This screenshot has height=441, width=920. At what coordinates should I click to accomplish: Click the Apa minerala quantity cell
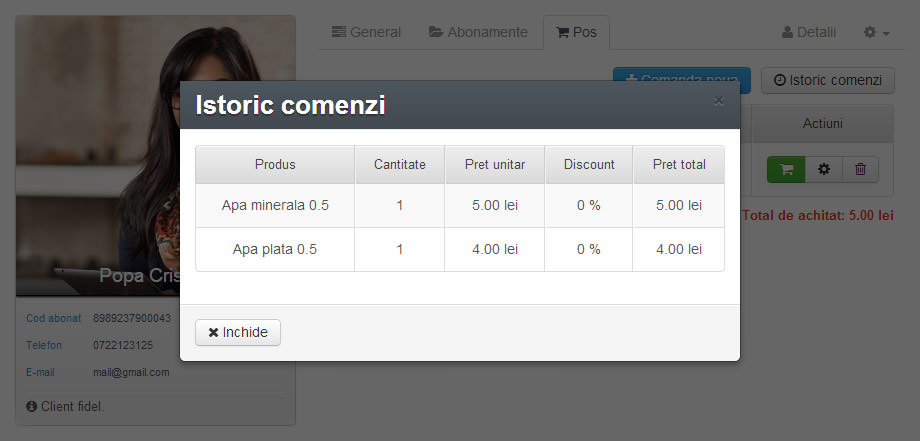tap(400, 206)
